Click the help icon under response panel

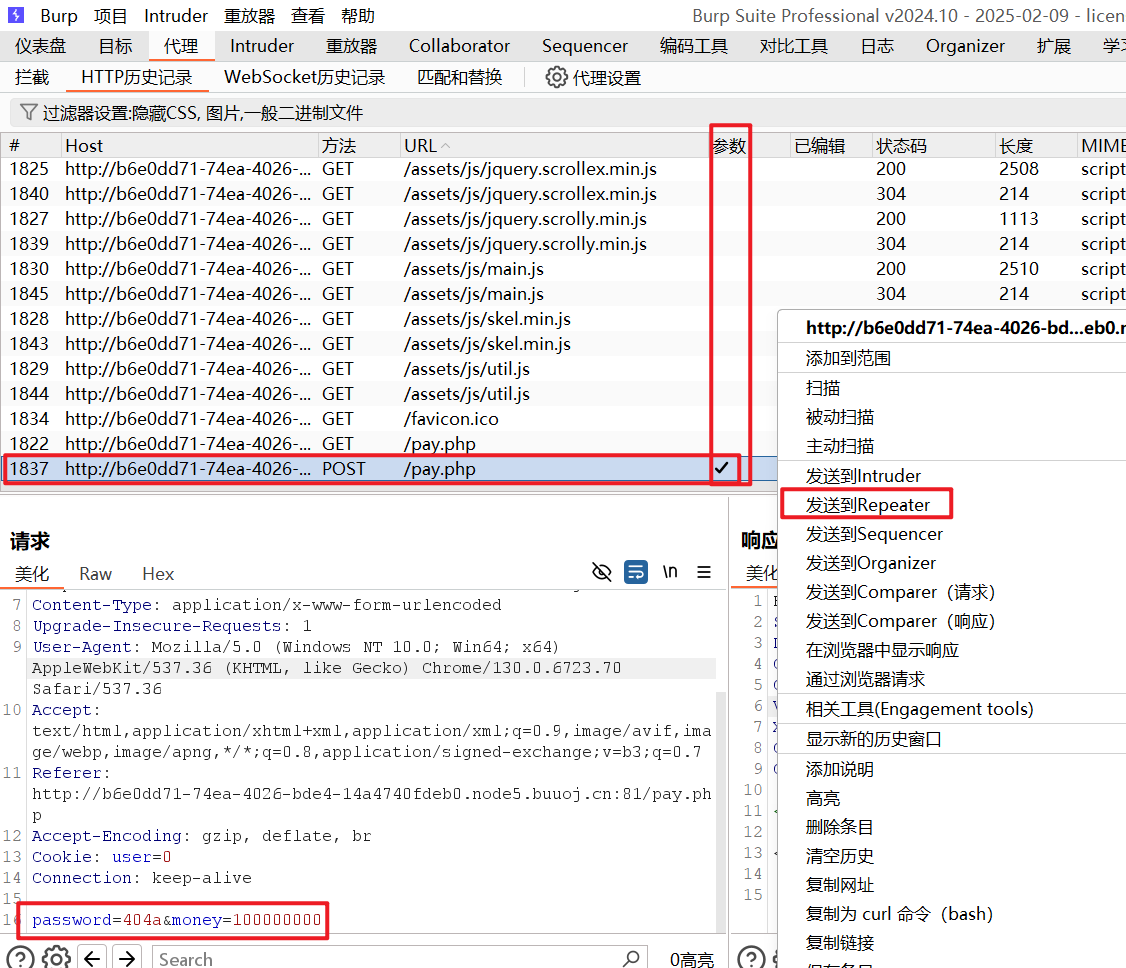tap(751, 958)
